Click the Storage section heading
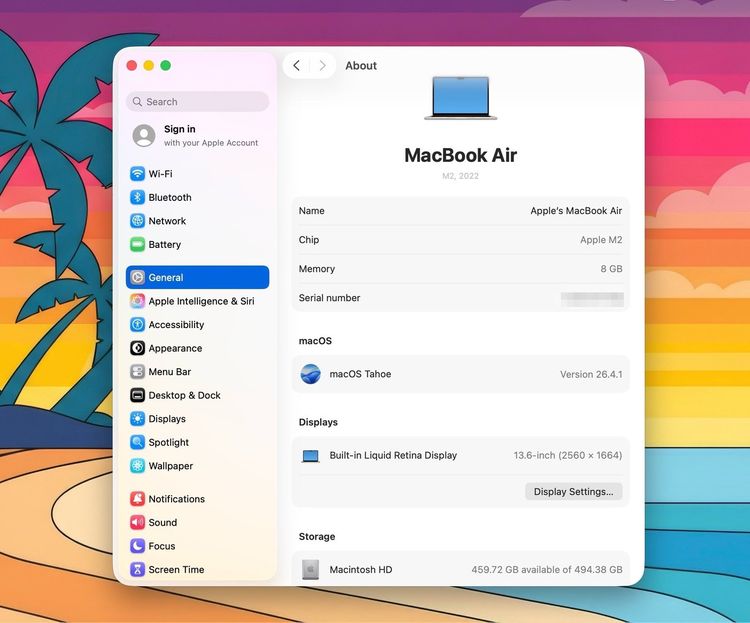This screenshot has height=623, width=750. click(x=317, y=536)
